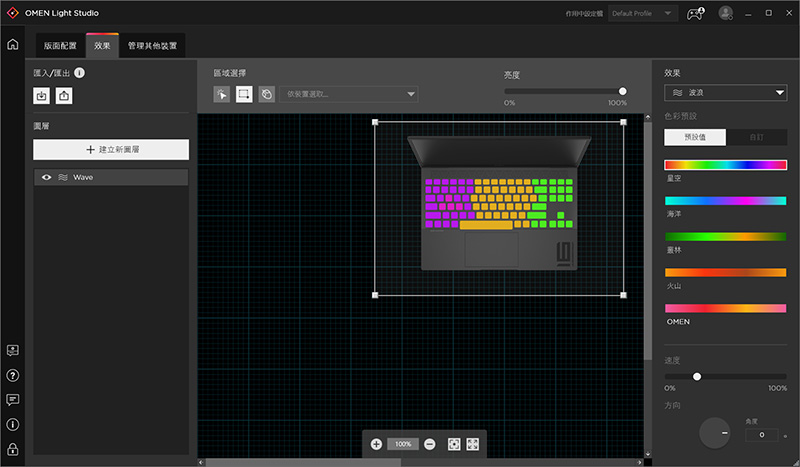Click the OMEN Light Studio logo icon
The width and height of the screenshot is (800, 467).
point(13,13)
